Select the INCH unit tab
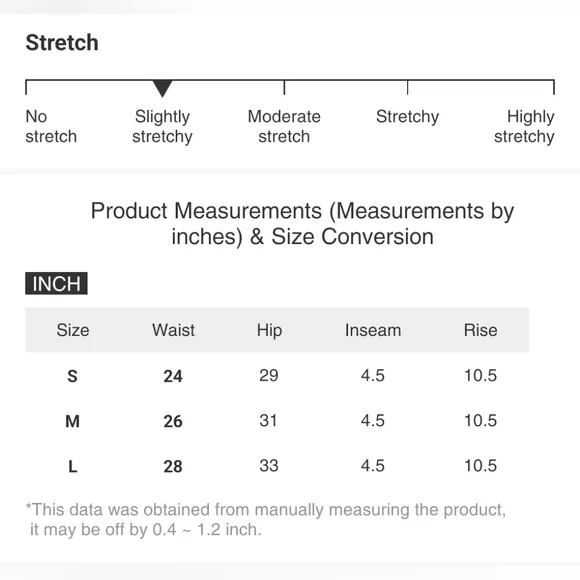580x580 pixels. click(x=56, y=283)
